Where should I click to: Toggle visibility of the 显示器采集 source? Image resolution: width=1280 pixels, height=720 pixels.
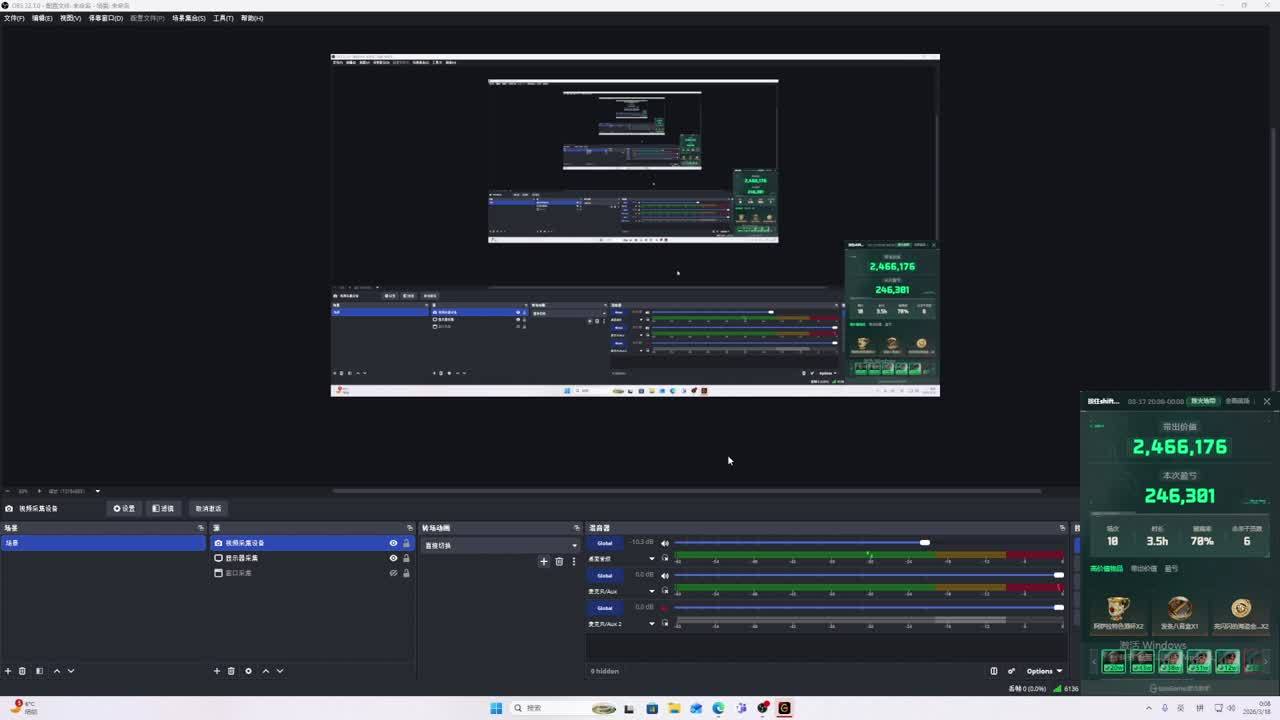pyautogui.click(x=393, y=558)
